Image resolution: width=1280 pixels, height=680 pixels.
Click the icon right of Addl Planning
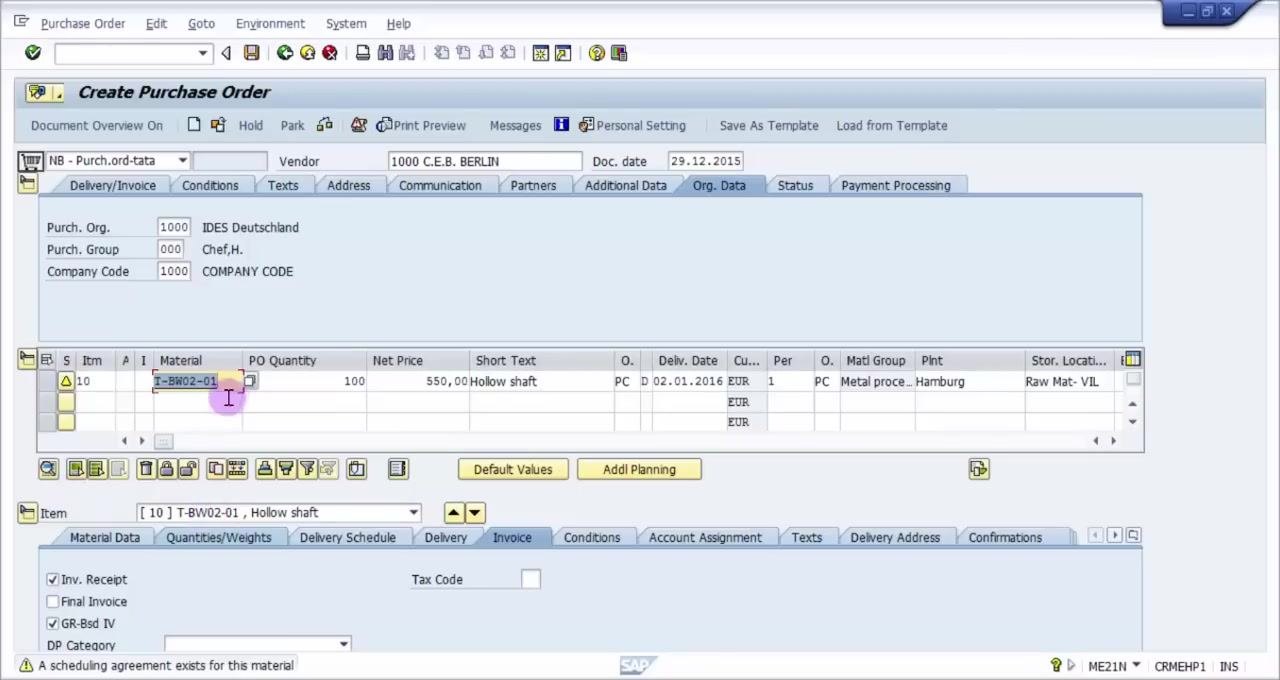click(979, 469)
